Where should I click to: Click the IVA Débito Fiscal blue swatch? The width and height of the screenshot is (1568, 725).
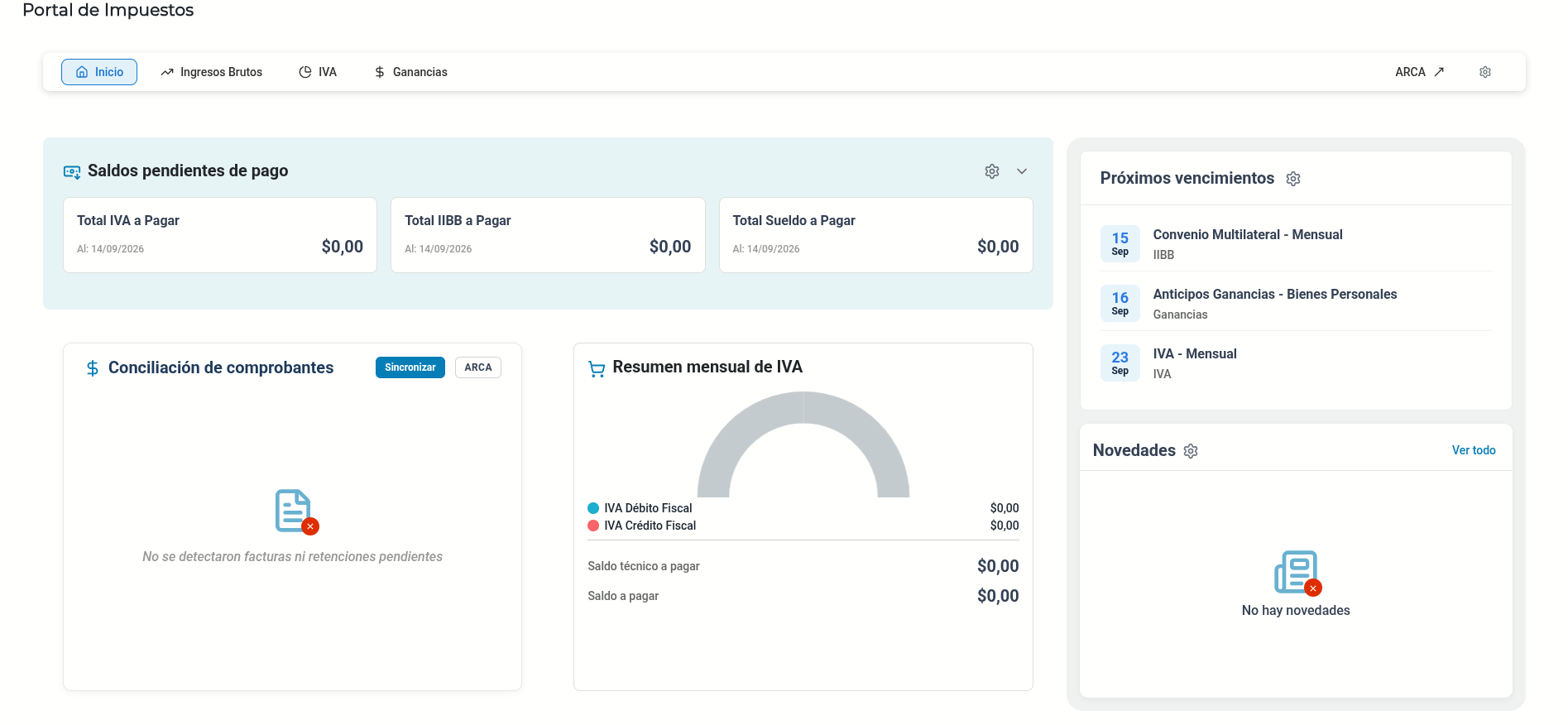click(x=593, y=508)
